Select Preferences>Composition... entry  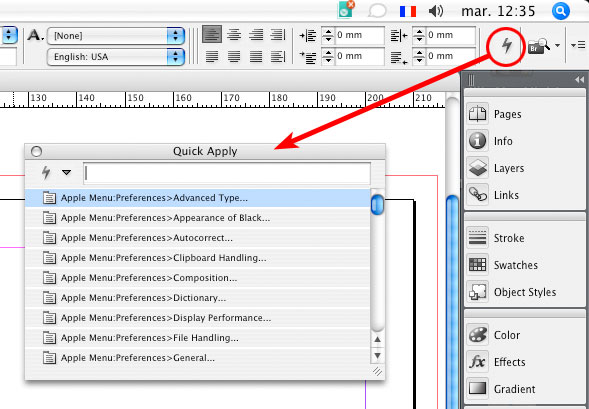pyautogui.click(x=197, y=278)
